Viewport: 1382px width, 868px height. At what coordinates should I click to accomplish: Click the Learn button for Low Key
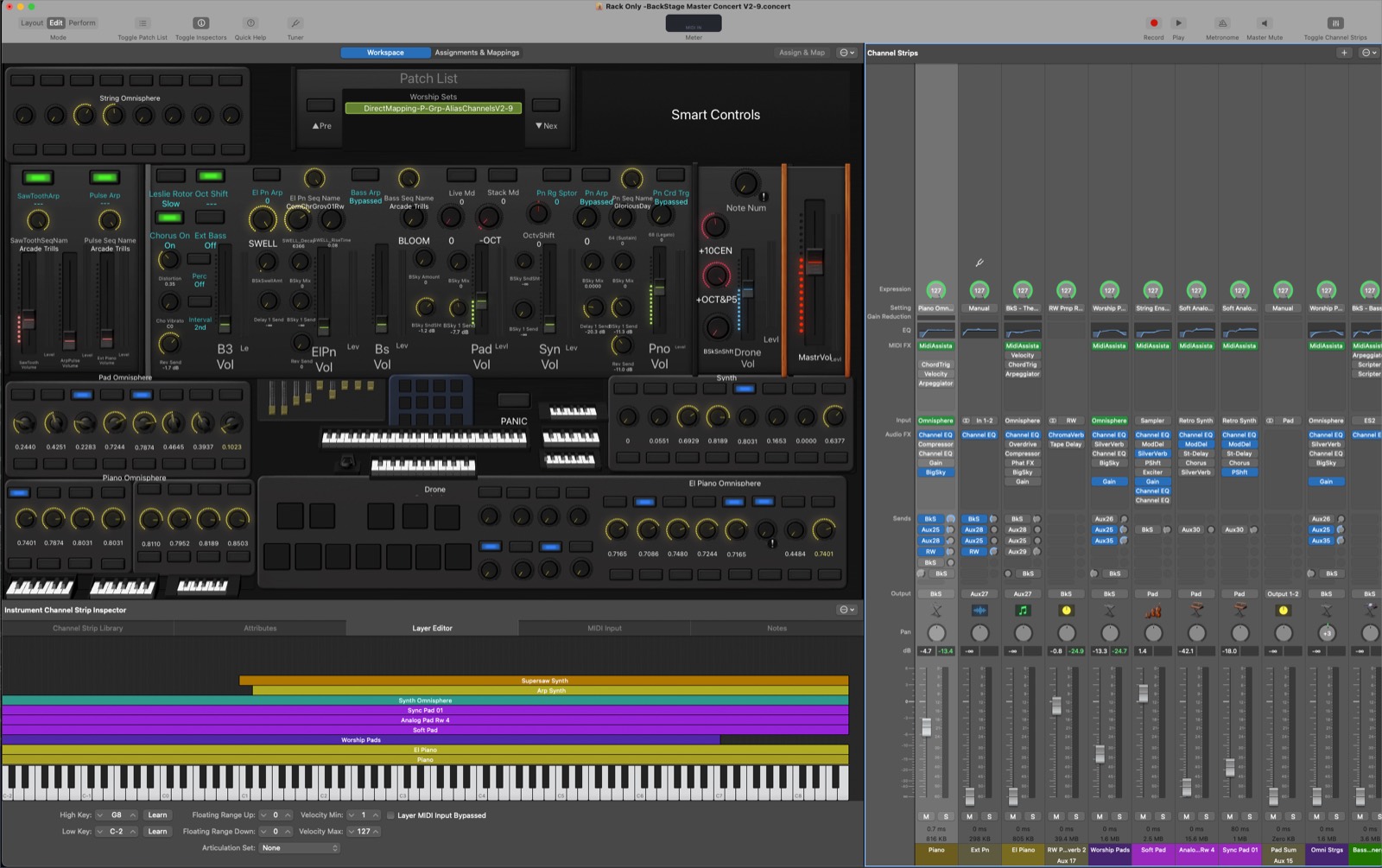(x=157, y=832)
